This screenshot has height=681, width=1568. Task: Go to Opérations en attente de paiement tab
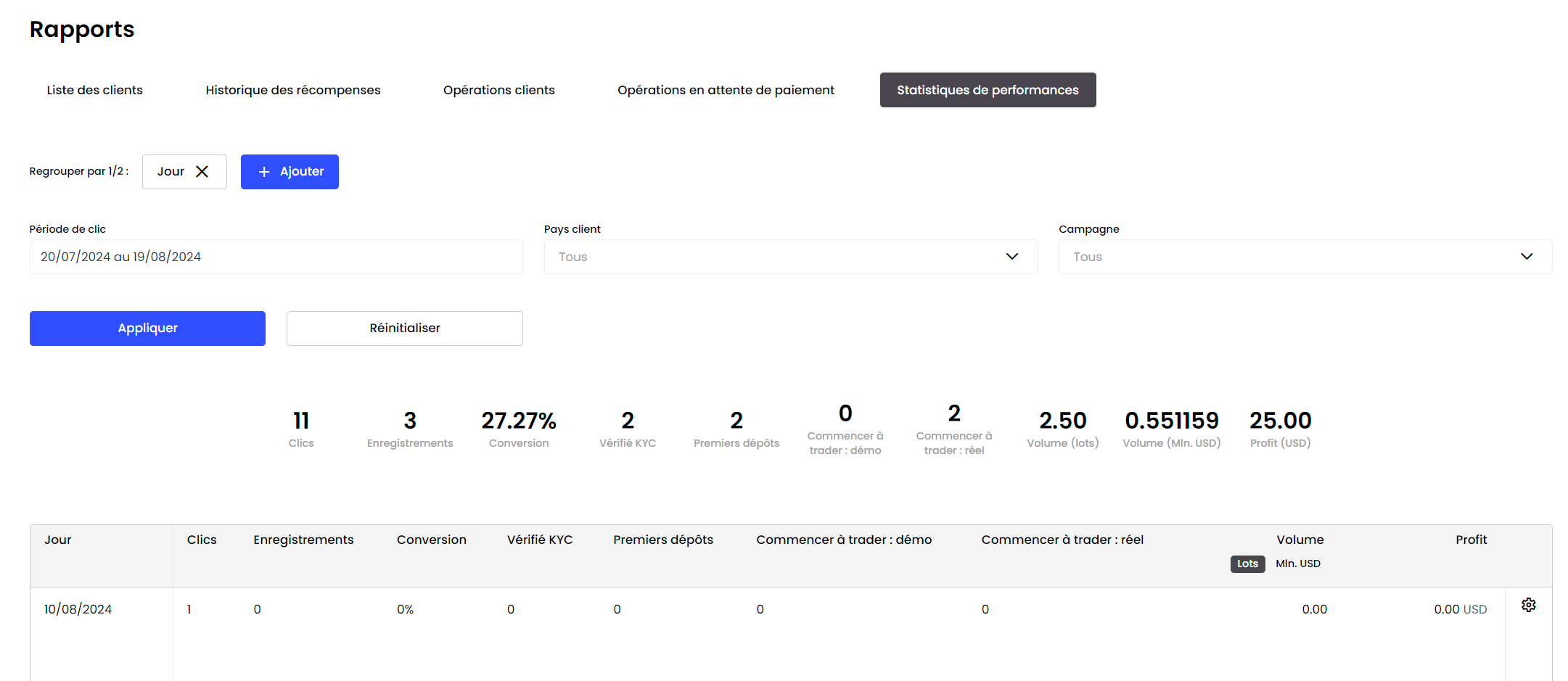(726, 90)
